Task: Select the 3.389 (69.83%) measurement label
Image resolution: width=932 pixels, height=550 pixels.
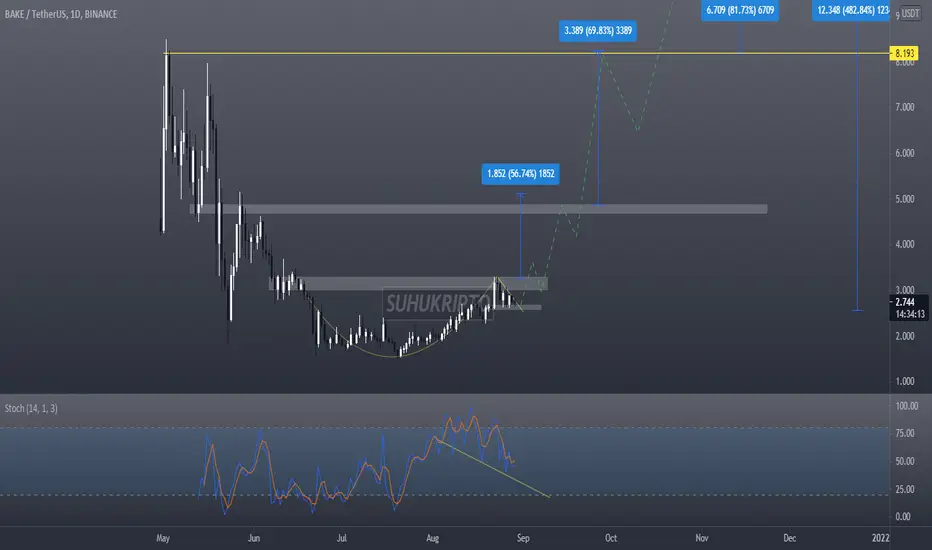Action: (598, 30)
